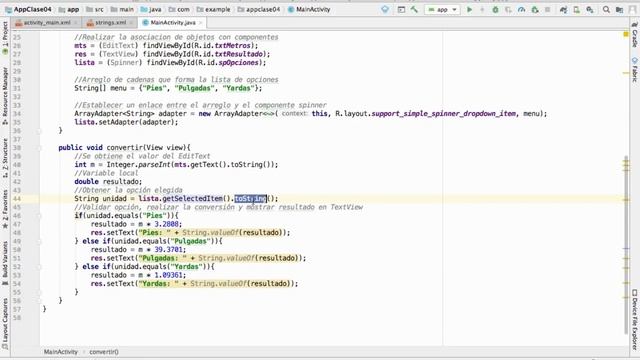Click the 'com' breadcrumb folder
Image resolution: width=640 pixels, height=360 pixels.
click(179, 9)
